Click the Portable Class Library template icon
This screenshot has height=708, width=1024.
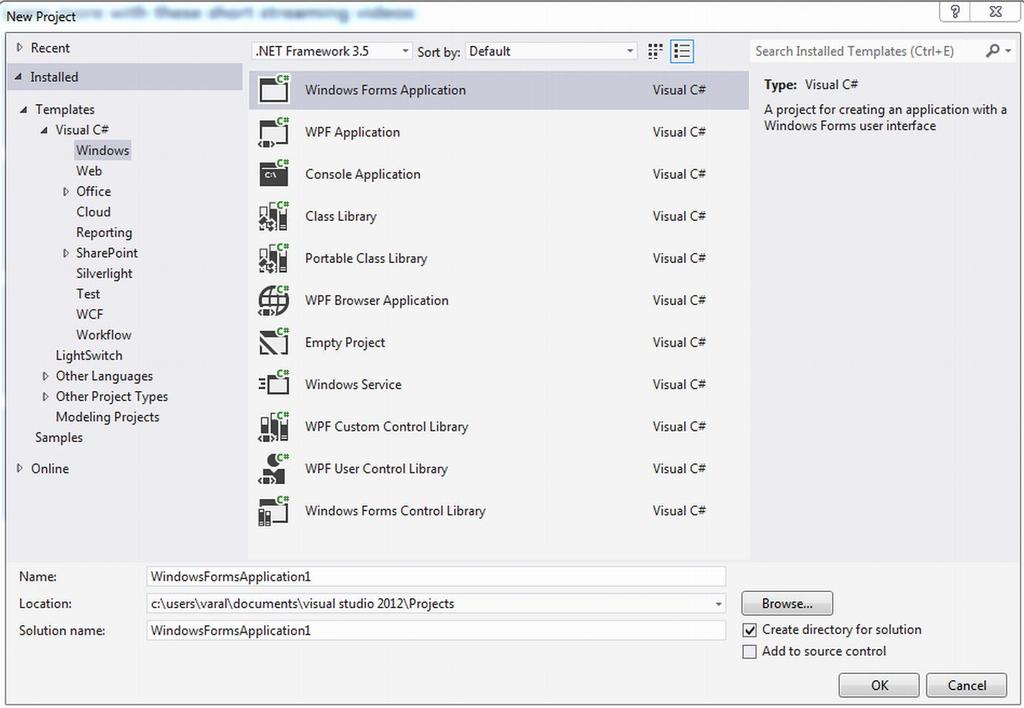pos(274,258)
